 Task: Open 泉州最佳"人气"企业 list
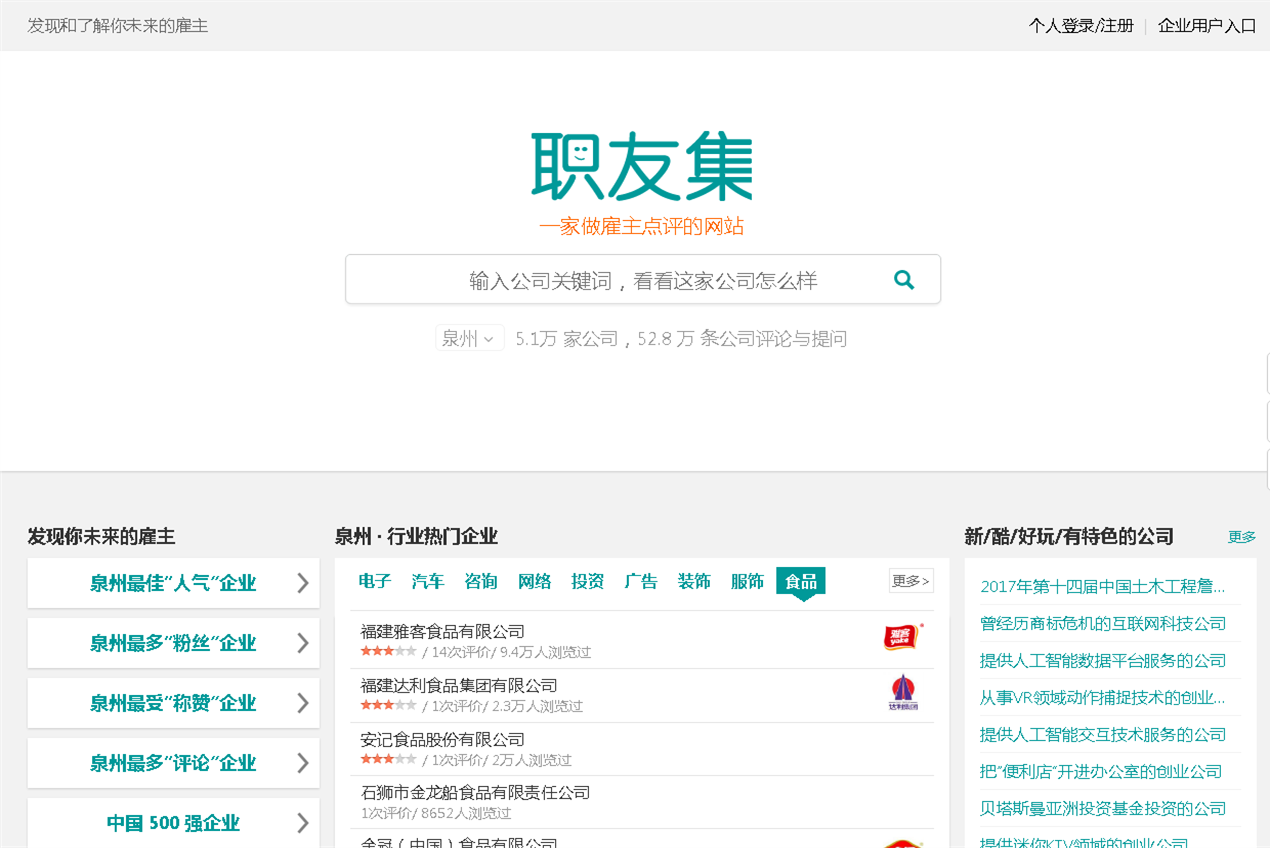pyautogui.click(x=173, y=583)
